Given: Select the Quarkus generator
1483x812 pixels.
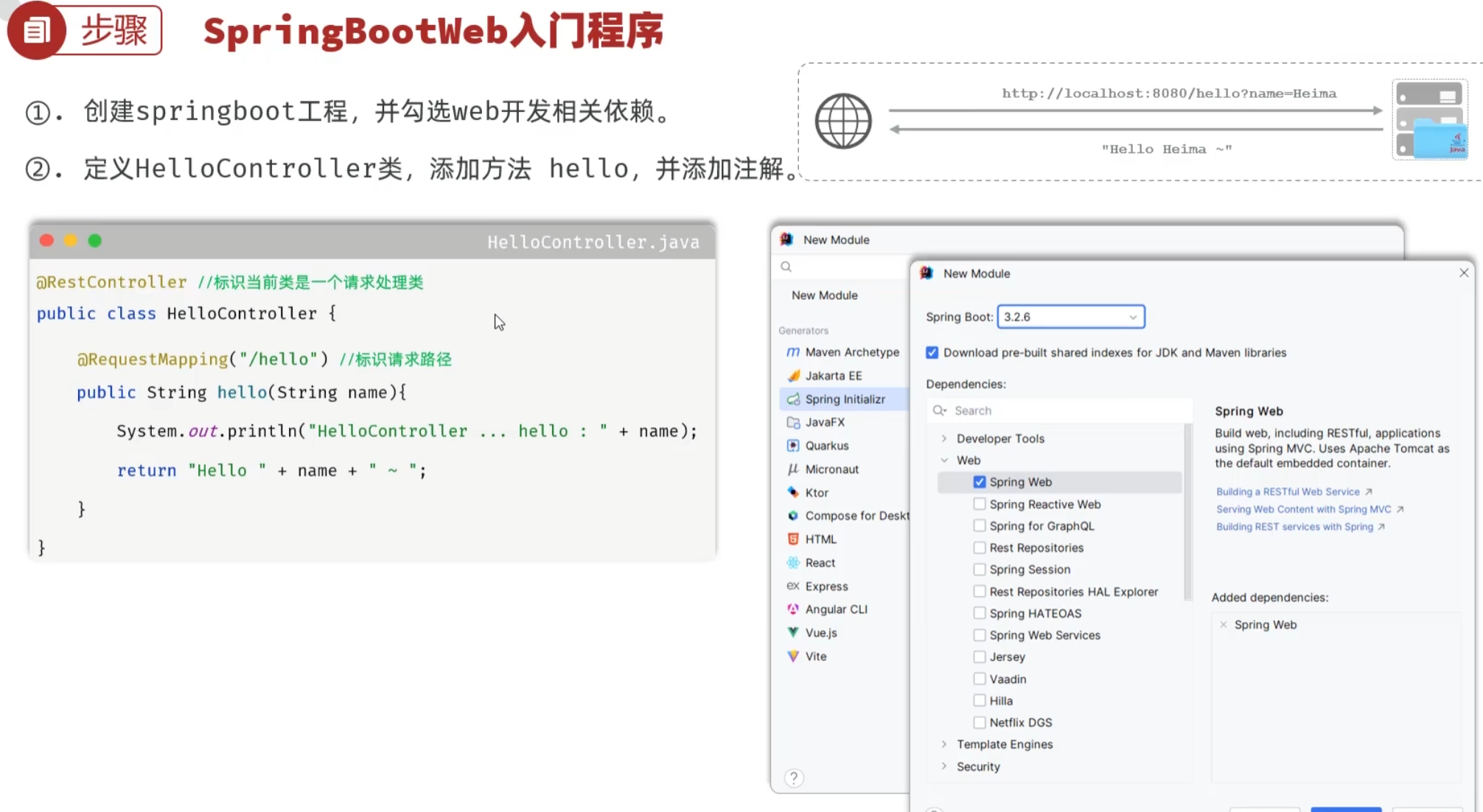Looking at the screenshot, I should point(826,445).
